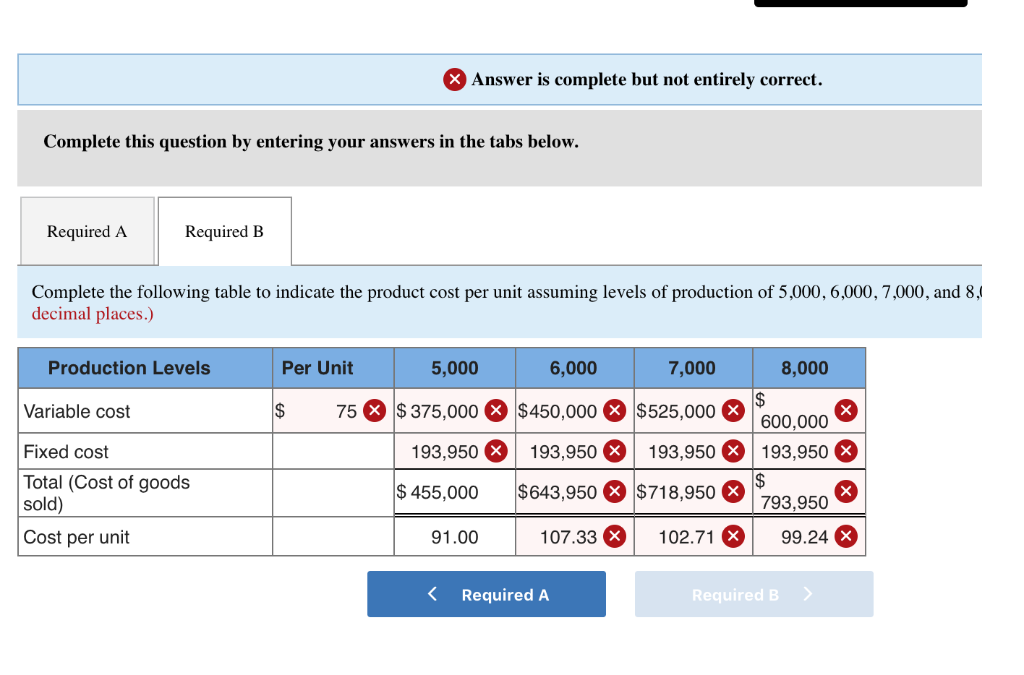Viewport: 1024px width, 675px height.
Task: Click incorrect mark next to 107.33
Action: (x=615, y=537)
